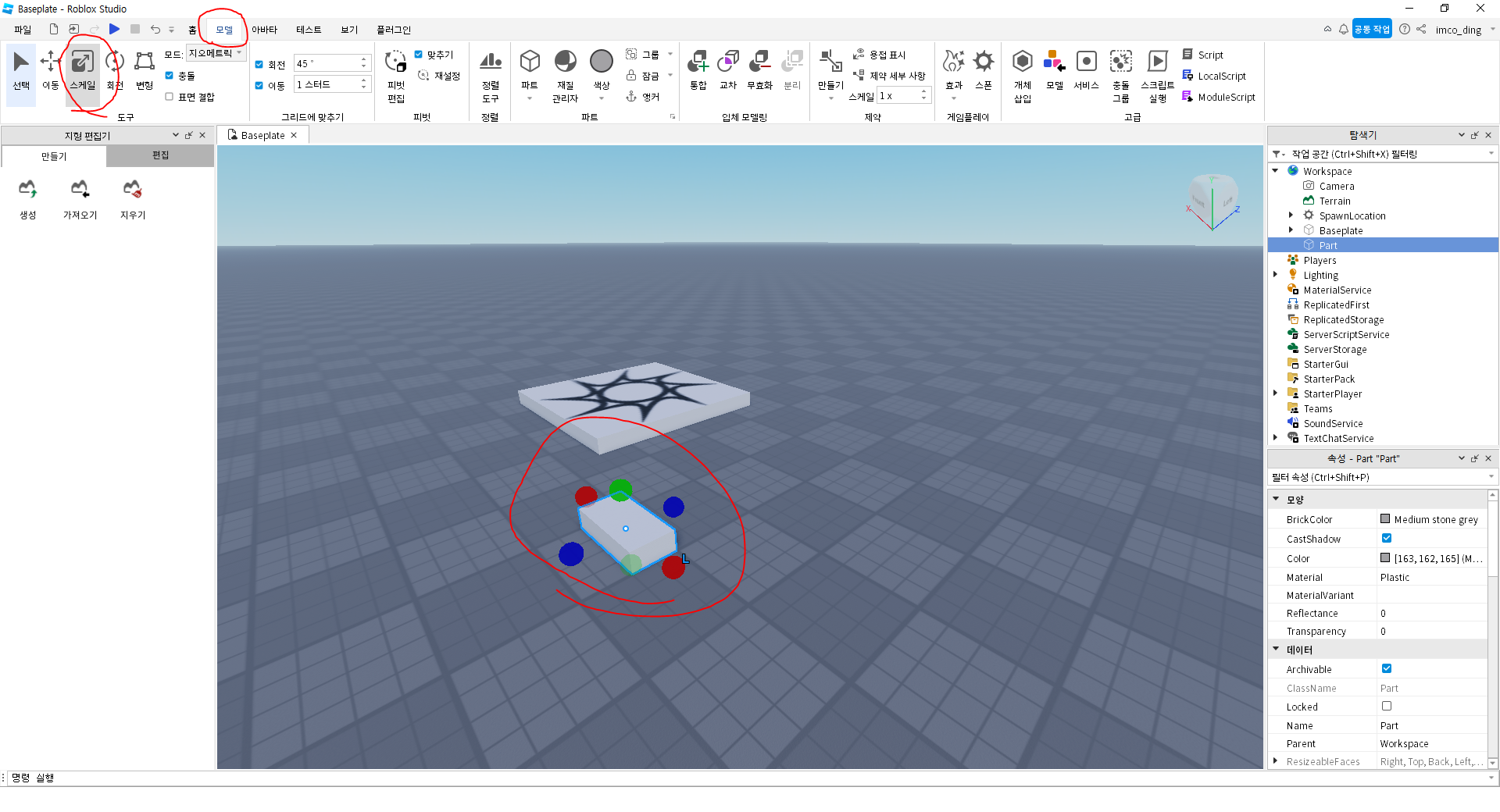Open the 플러그인 (Plugins) ribbon tab
1500x812 pixels.
394,30
